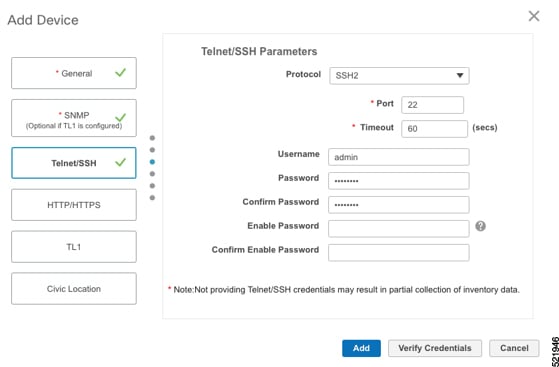Open the General section tab
The image size is (559, 367).
tap(74, 73)
